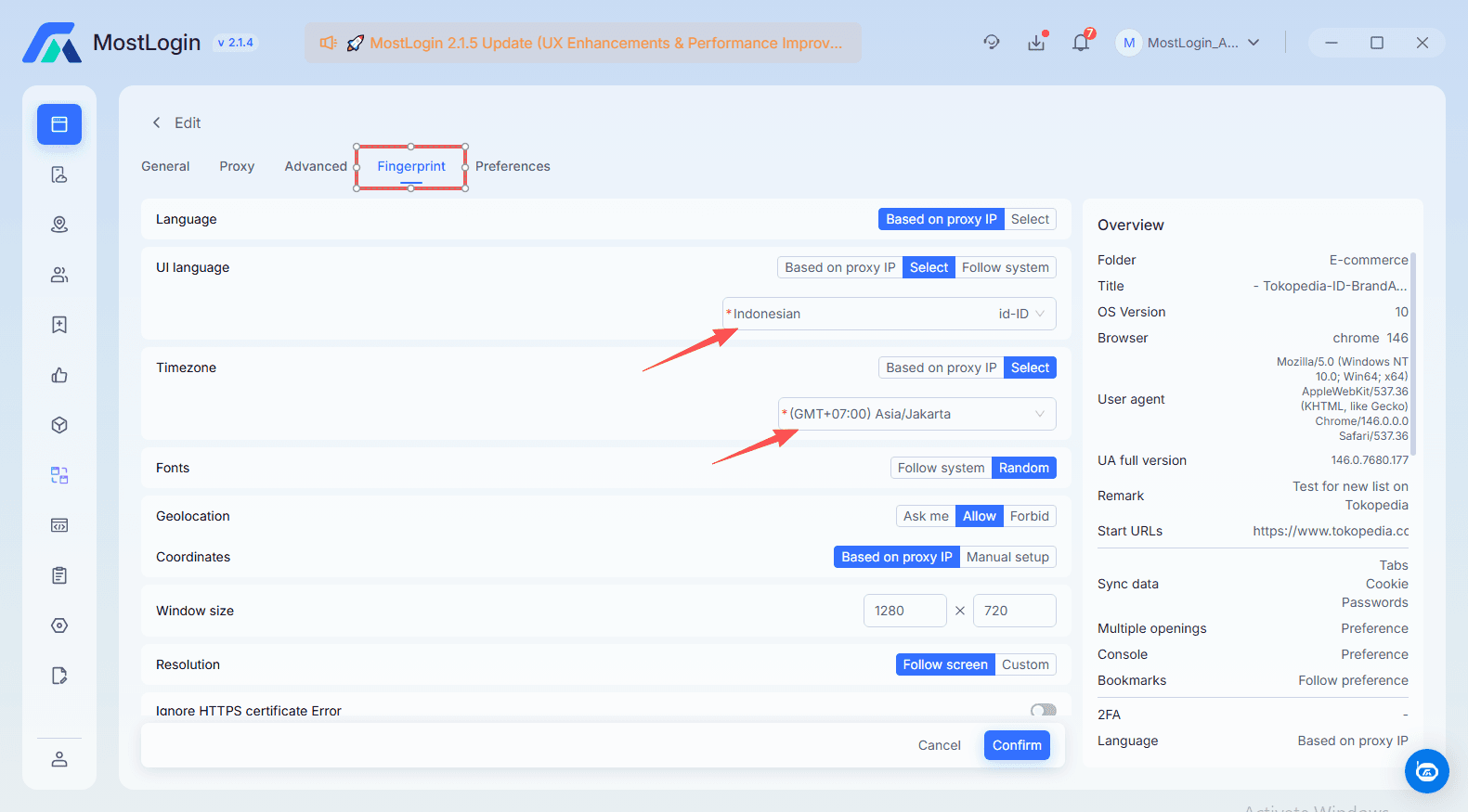Set Coordinates to Manual setup
The width and height of the screenshot is (1468, 812).
point(1007,557)
